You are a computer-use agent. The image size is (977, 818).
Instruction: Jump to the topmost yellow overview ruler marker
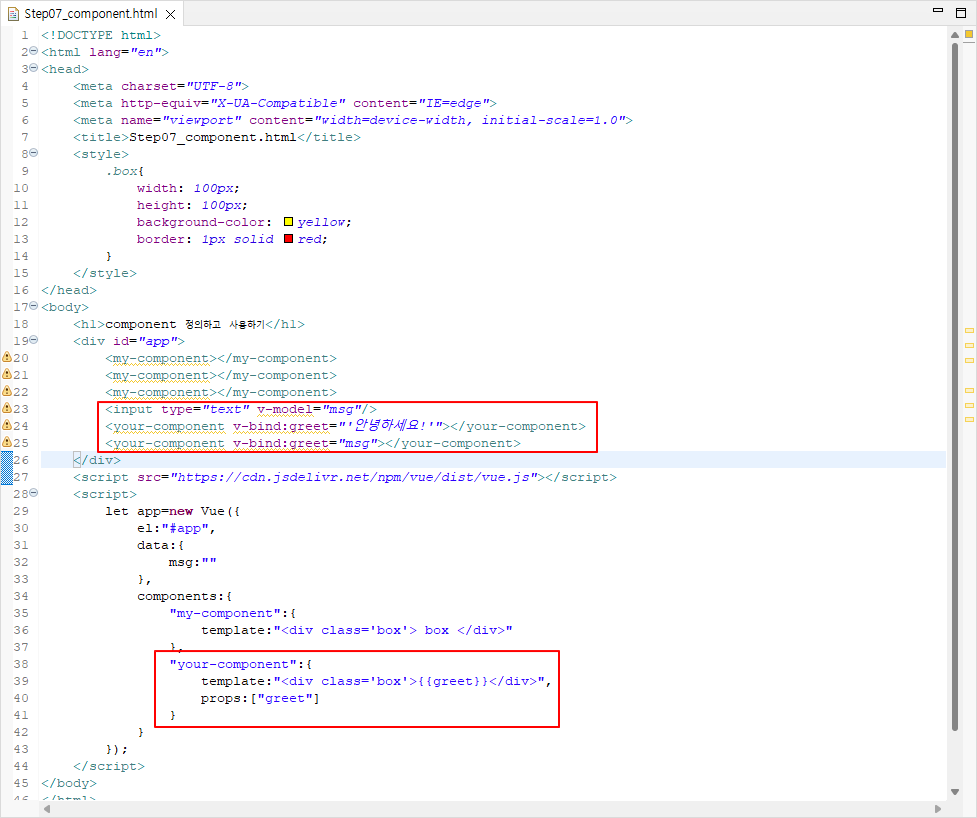tap(969, 330)
